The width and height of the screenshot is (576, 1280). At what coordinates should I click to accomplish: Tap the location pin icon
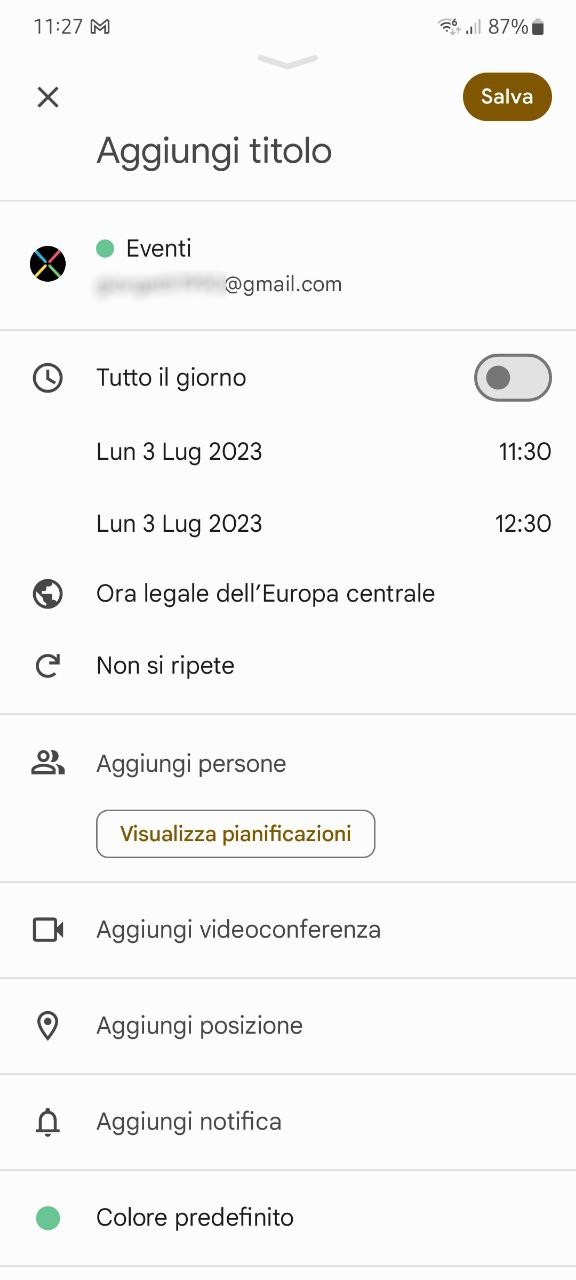click(48, 1026)
